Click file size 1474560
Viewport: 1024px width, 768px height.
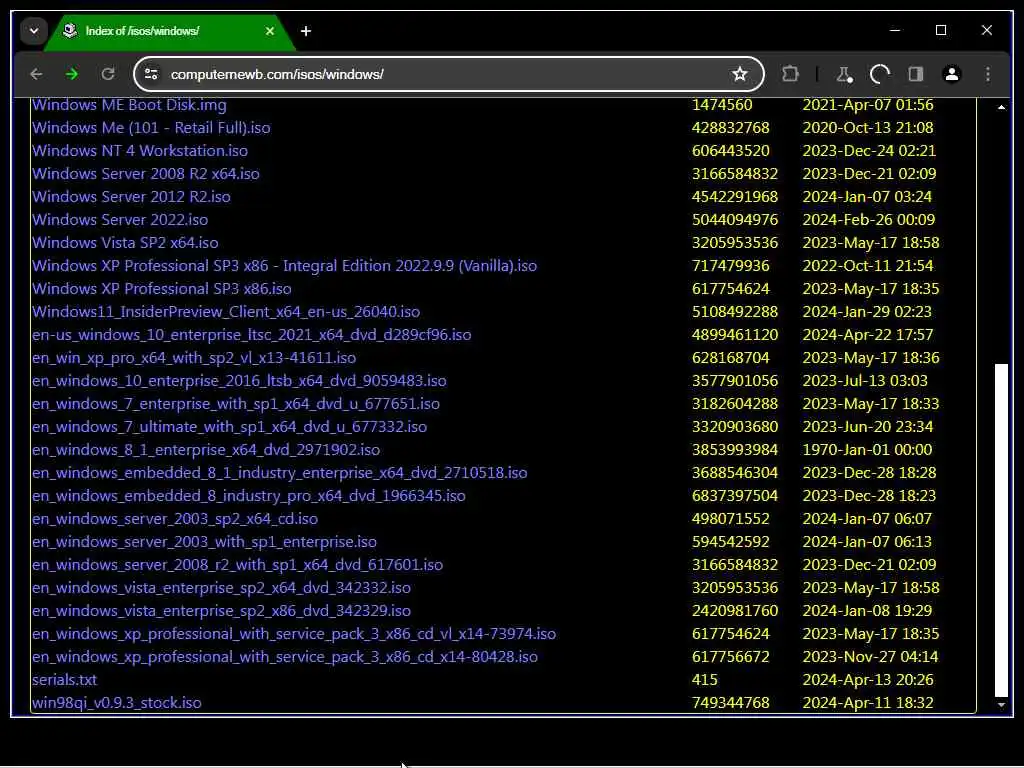(722, 104)
